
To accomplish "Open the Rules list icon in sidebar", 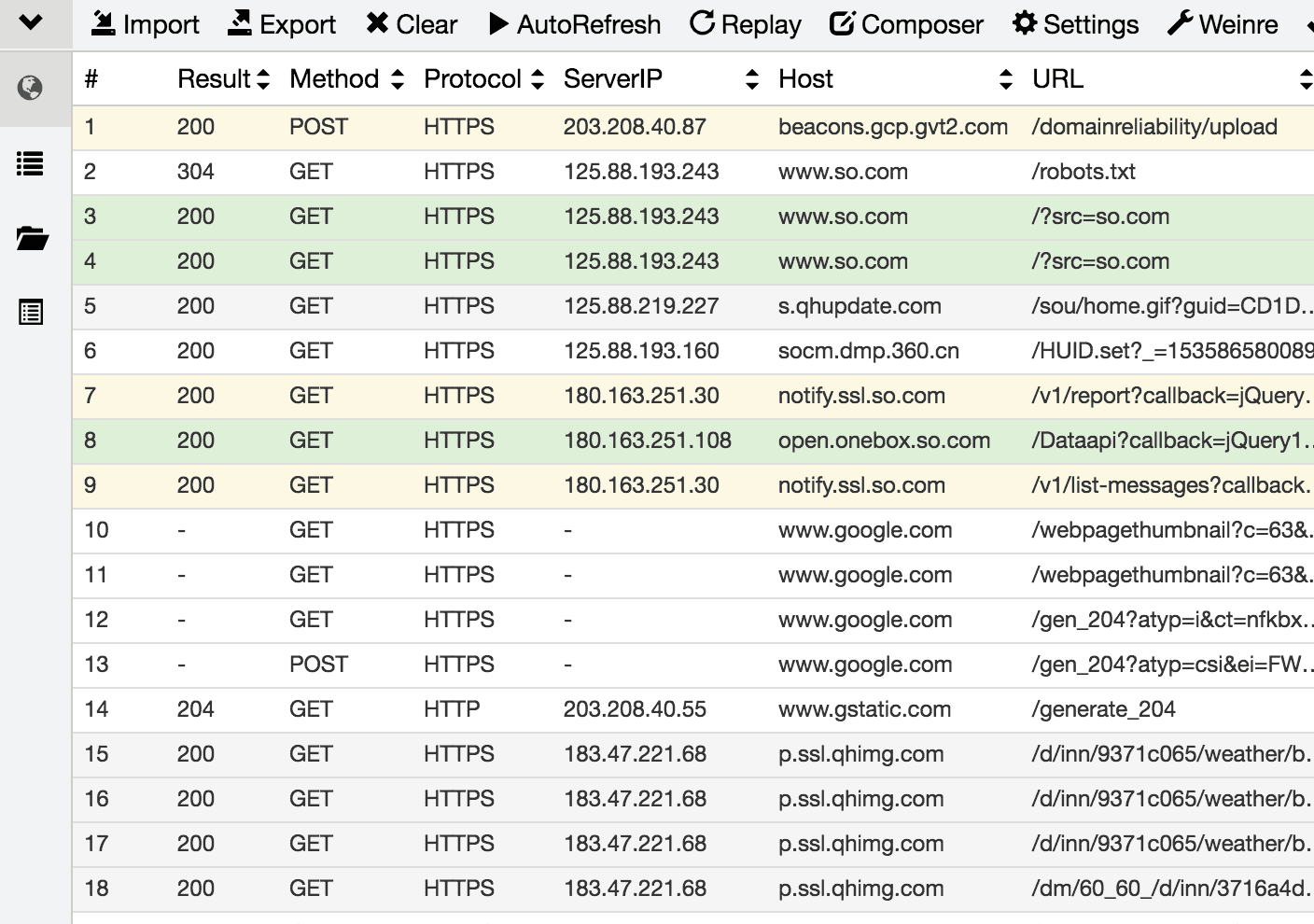I will (31, 164).
